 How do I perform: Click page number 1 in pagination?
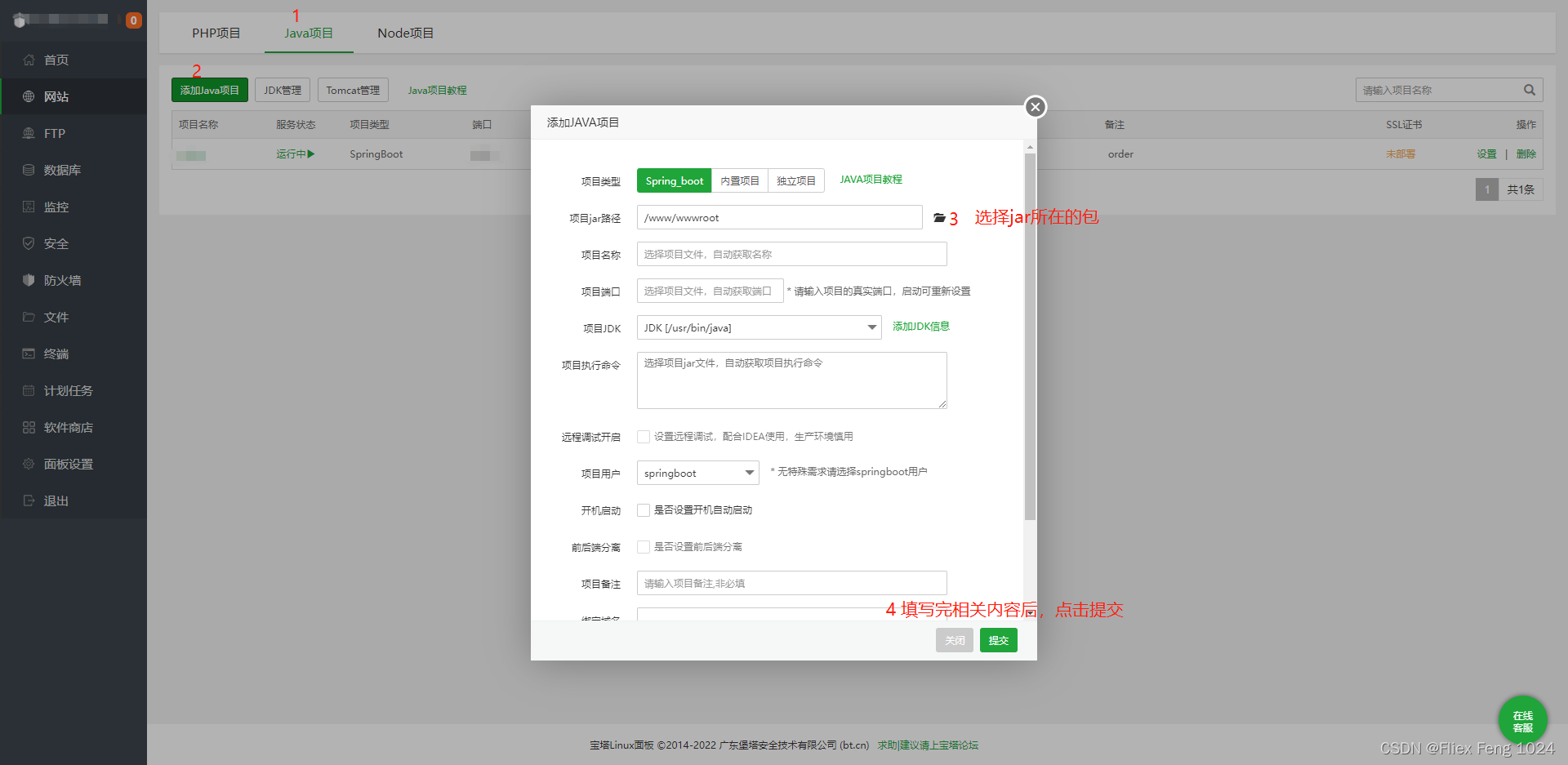point(1487,189)
